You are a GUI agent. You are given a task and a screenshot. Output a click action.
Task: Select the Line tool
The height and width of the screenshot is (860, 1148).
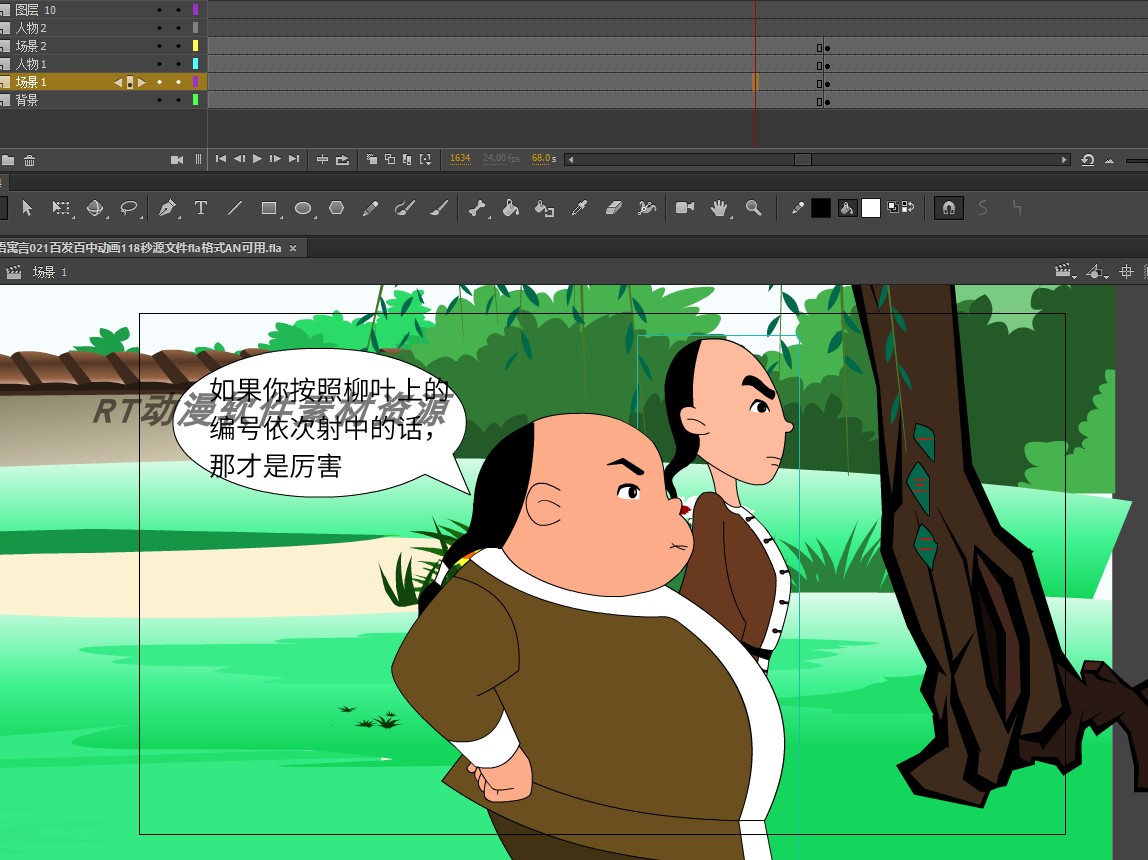click(235, 208)
